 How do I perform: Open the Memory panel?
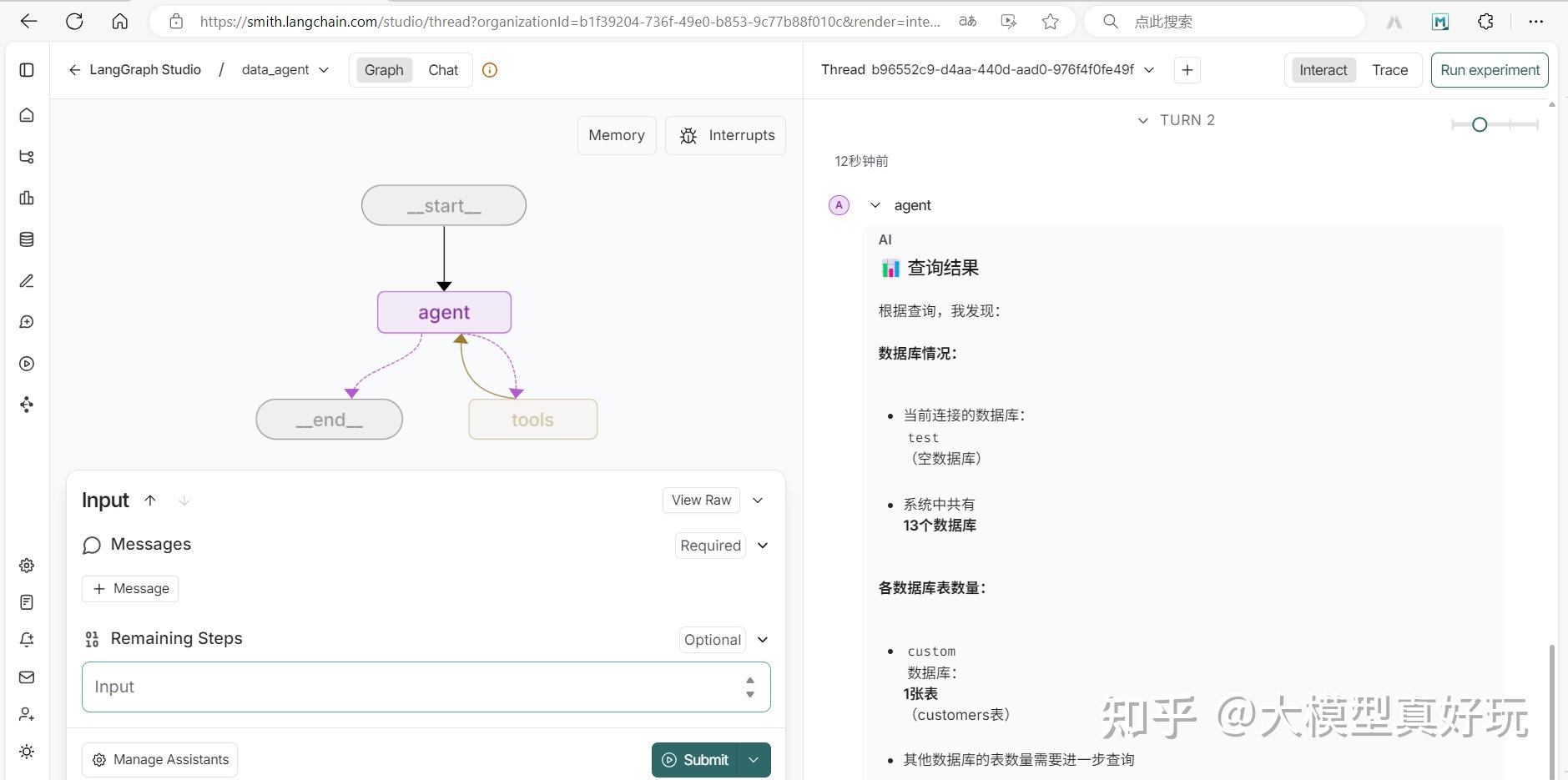point(616,134)
